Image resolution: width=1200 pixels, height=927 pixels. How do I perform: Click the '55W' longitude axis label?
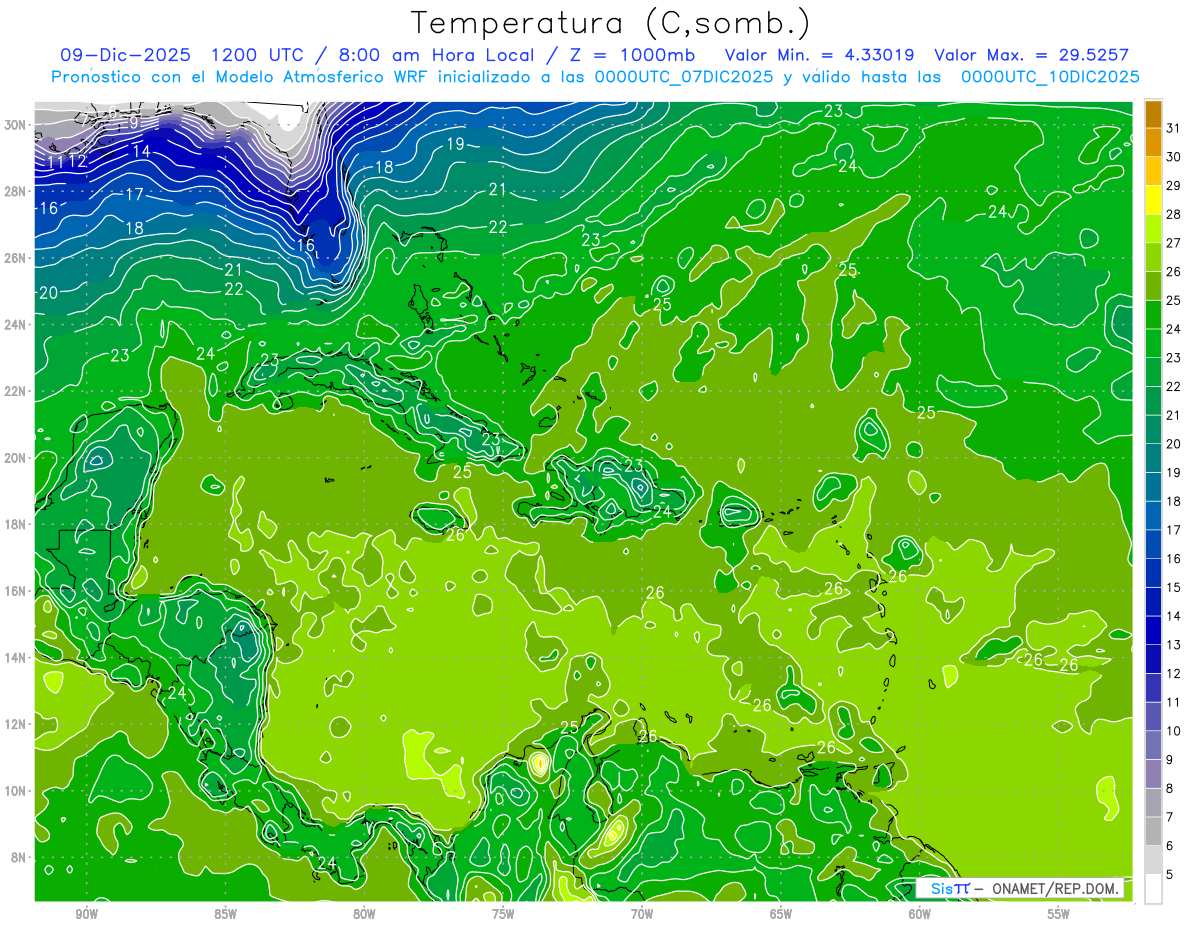click(1058, 914)
